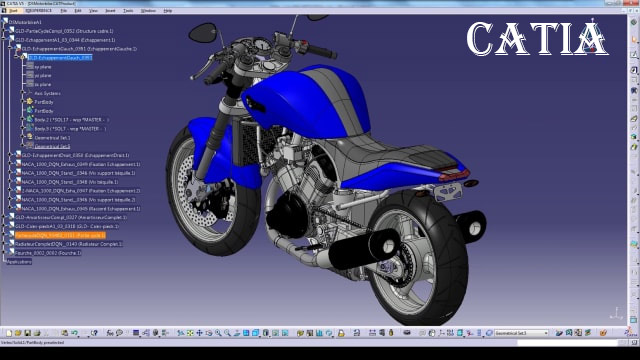Viewport: 640px width, 360px height.
Task: Open the Insert menu
Action: (x=110, y=11)
